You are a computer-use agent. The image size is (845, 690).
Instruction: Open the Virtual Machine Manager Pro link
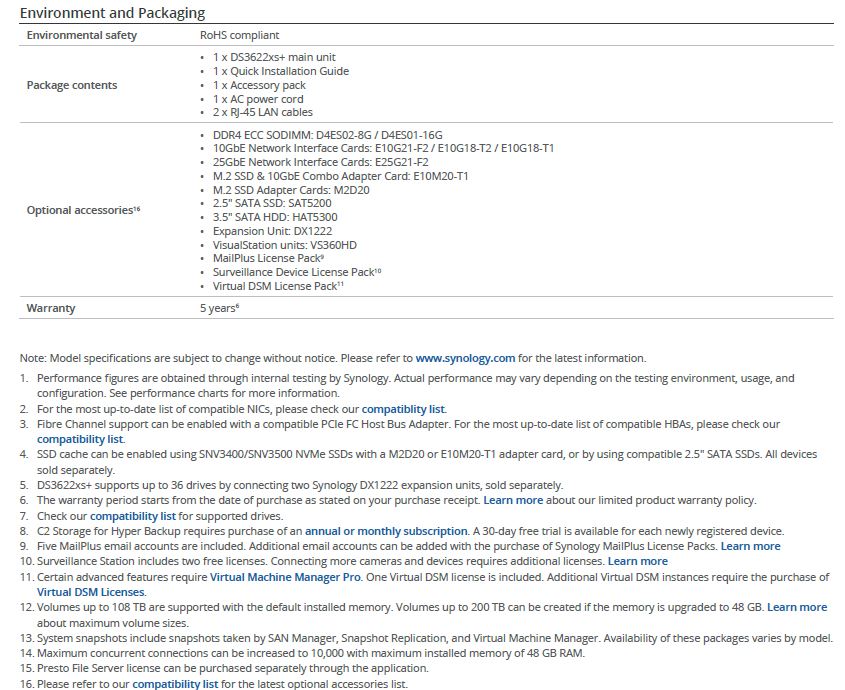(x=285, y=577)
